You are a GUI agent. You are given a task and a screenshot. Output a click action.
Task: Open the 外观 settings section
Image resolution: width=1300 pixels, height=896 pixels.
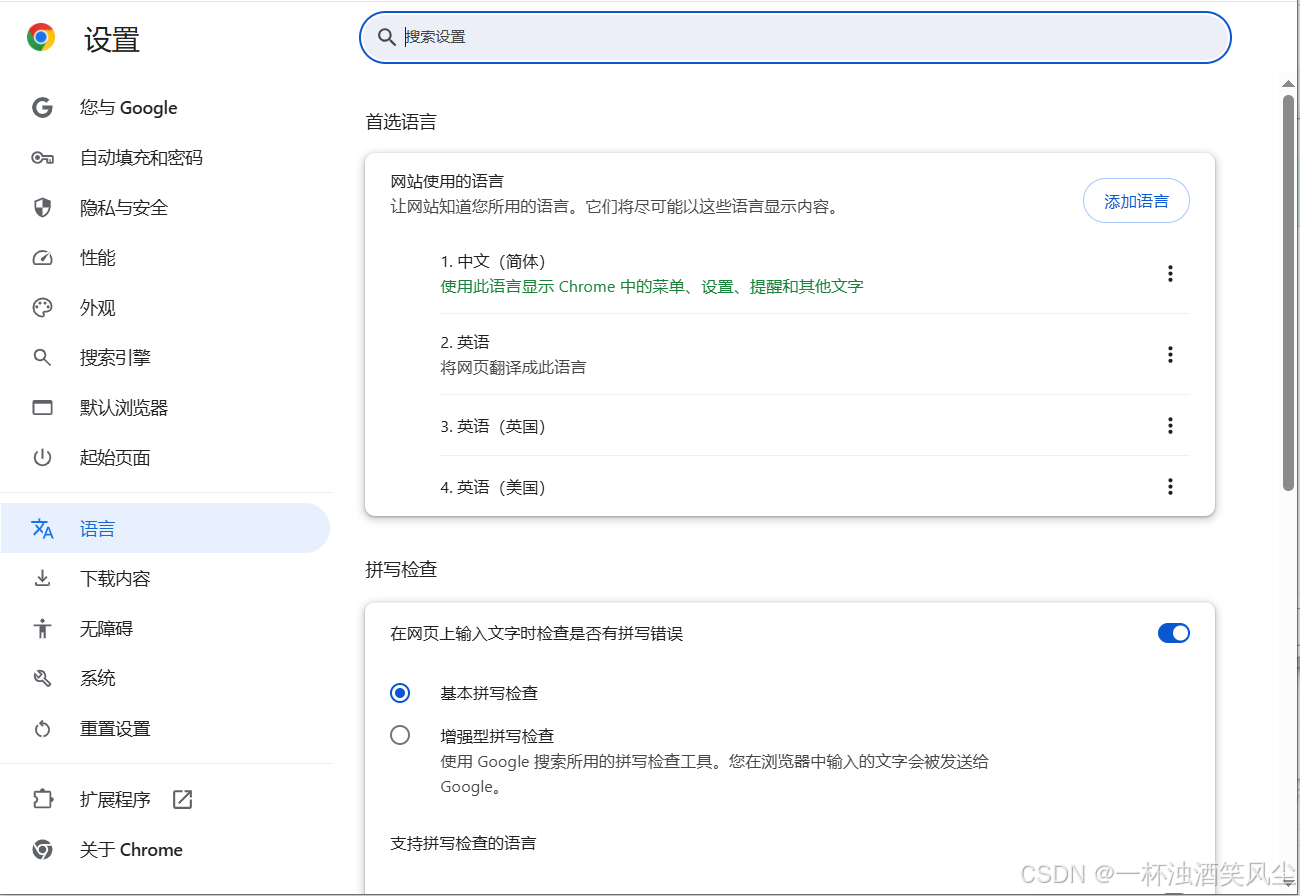(x=165, y=308)
